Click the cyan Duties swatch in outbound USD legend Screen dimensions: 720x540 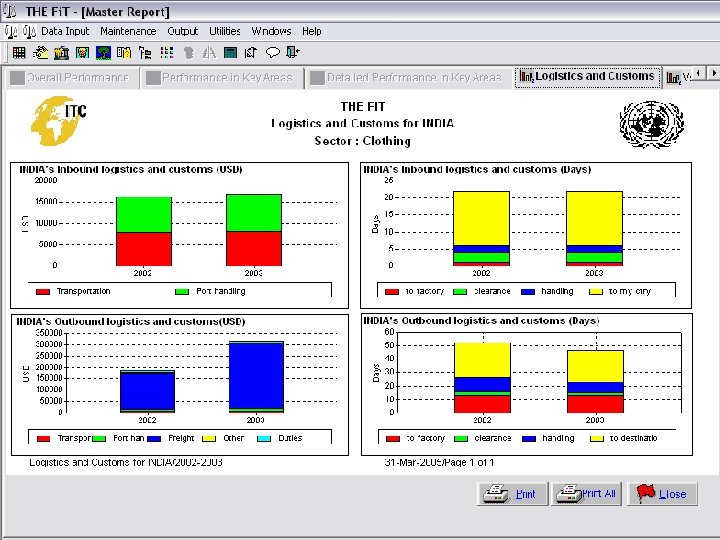264,439
